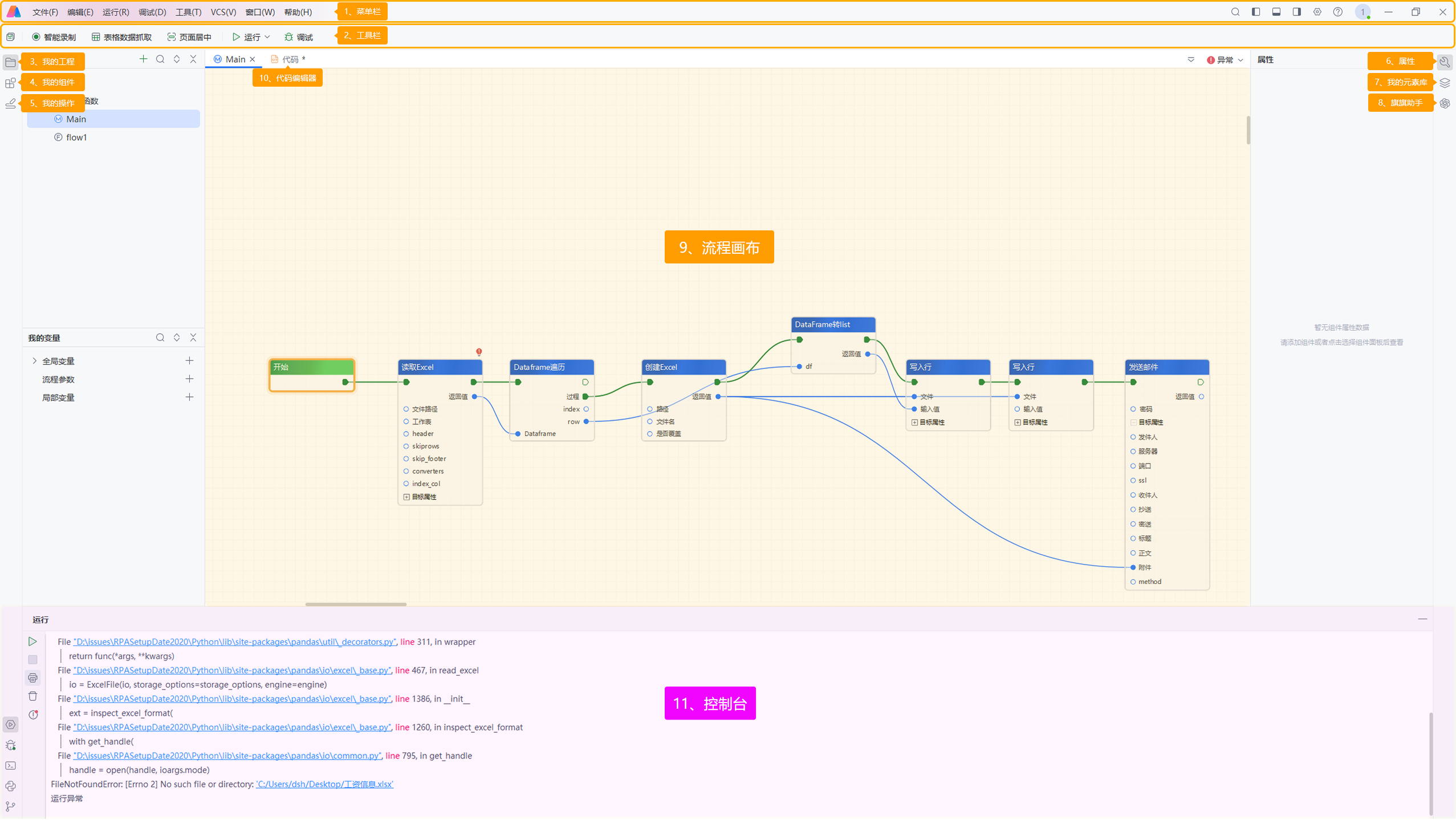1456x820 pixels.
Task: Open 我的元素库 layers icon on right
Action: pyautogui.click(x=1444, y=83)
